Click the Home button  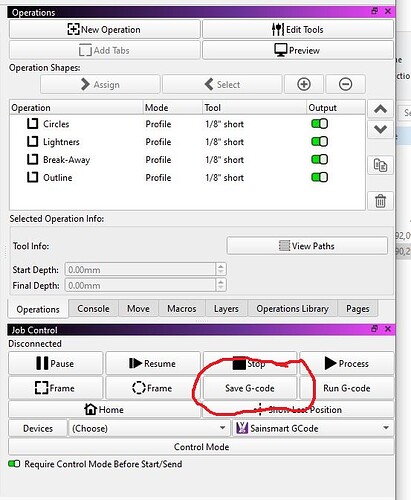104,409
